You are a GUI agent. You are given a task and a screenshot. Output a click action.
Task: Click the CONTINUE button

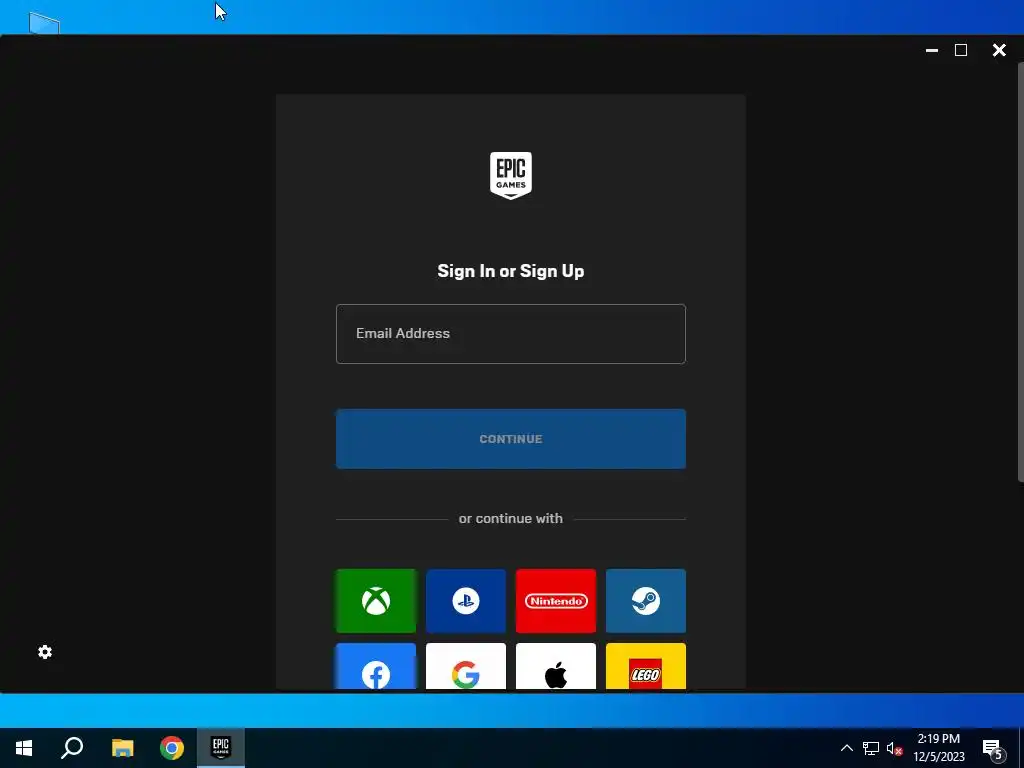click(x=511, y=439)
